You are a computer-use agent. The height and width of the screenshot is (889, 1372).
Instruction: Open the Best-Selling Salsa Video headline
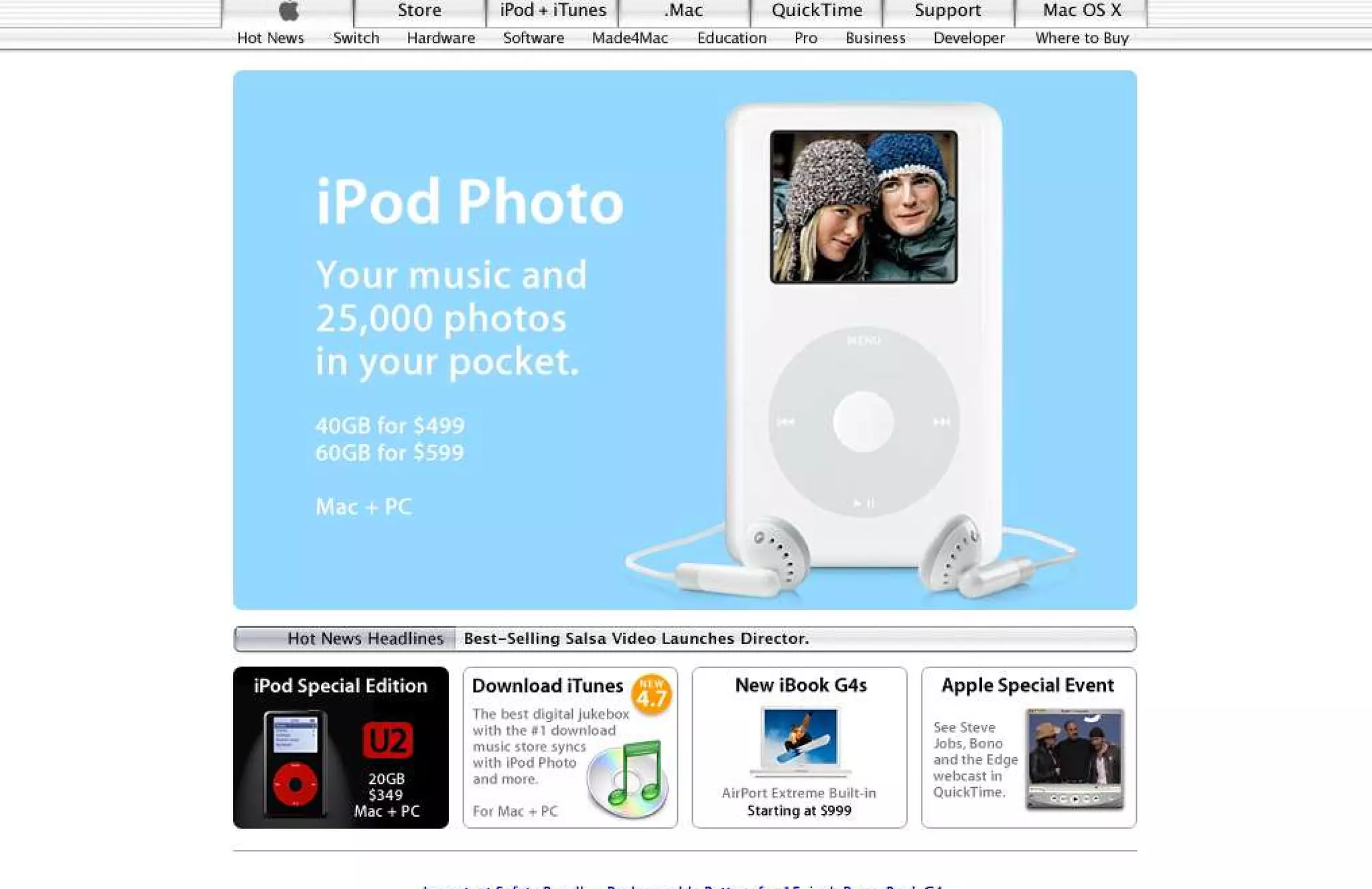click(636, 638)
